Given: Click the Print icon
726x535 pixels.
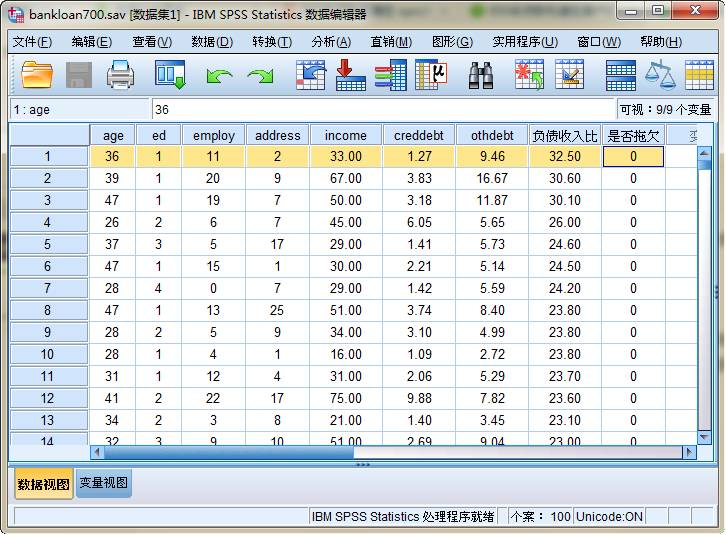Looking at the screenshot, I should click(120, 75).
